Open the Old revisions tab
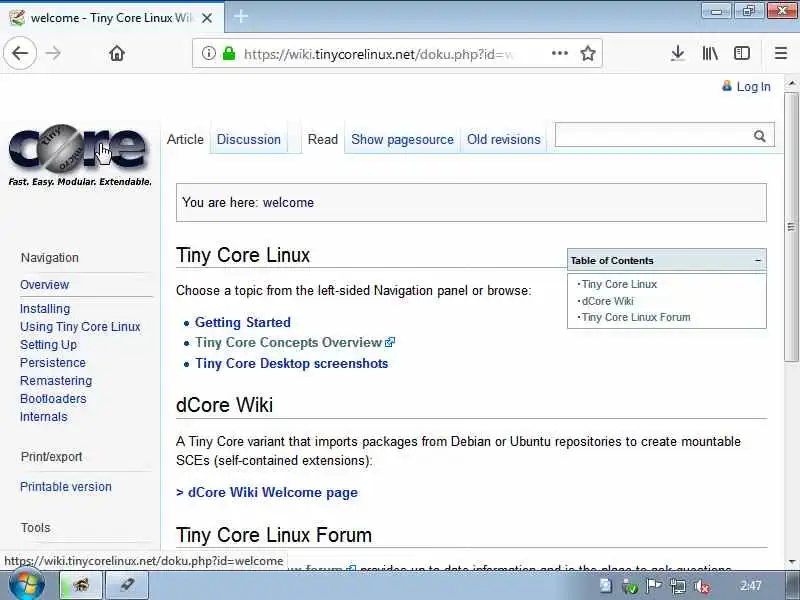 pos(504,139)
